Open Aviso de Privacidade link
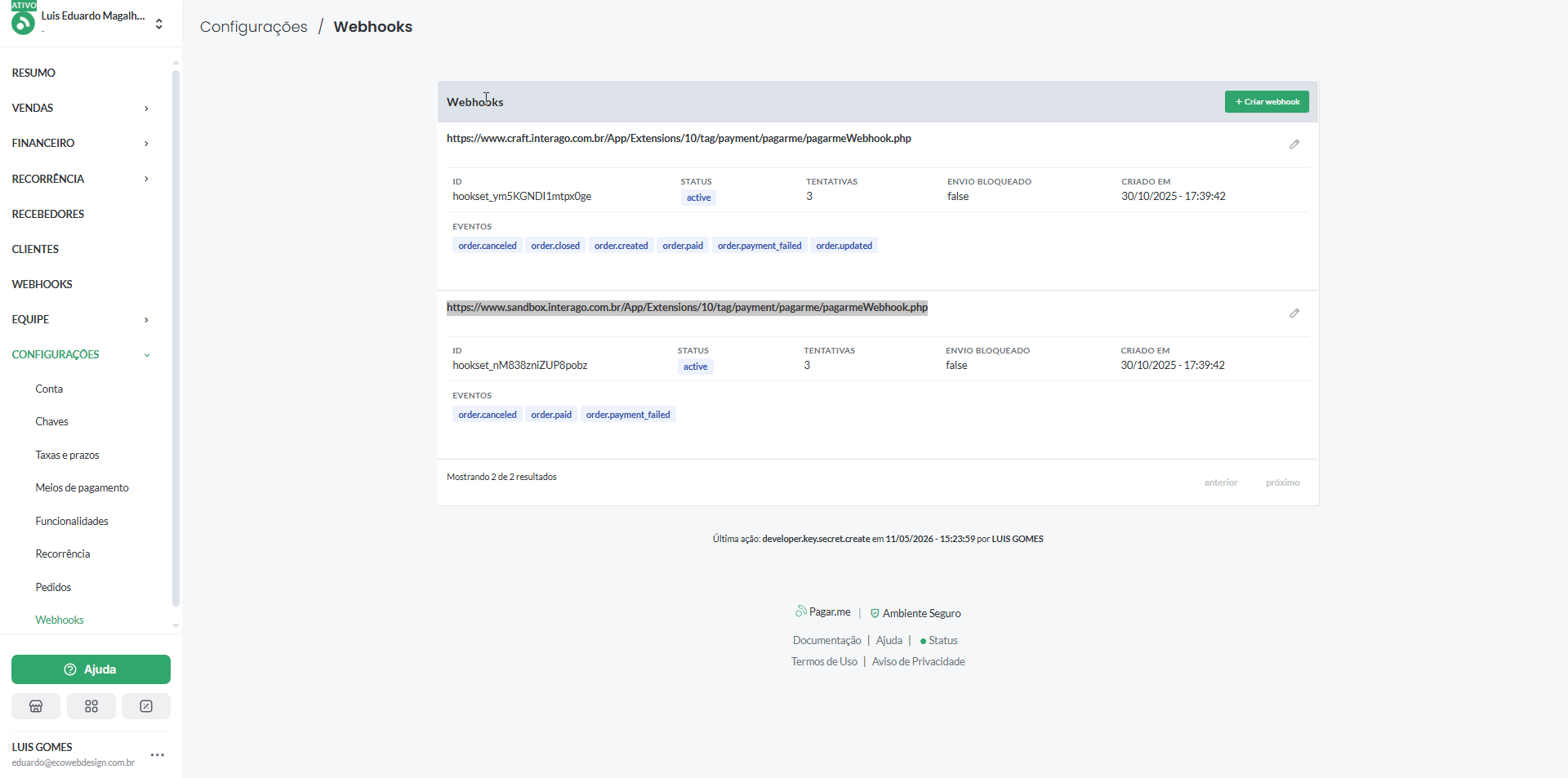 click(918, 662)
